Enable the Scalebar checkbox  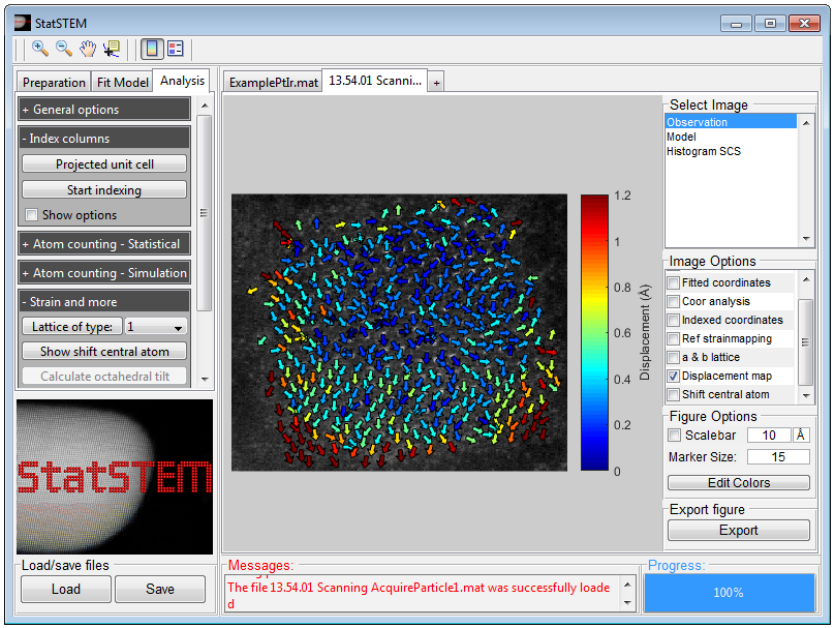pyautogui.click(x=674, y=435)
